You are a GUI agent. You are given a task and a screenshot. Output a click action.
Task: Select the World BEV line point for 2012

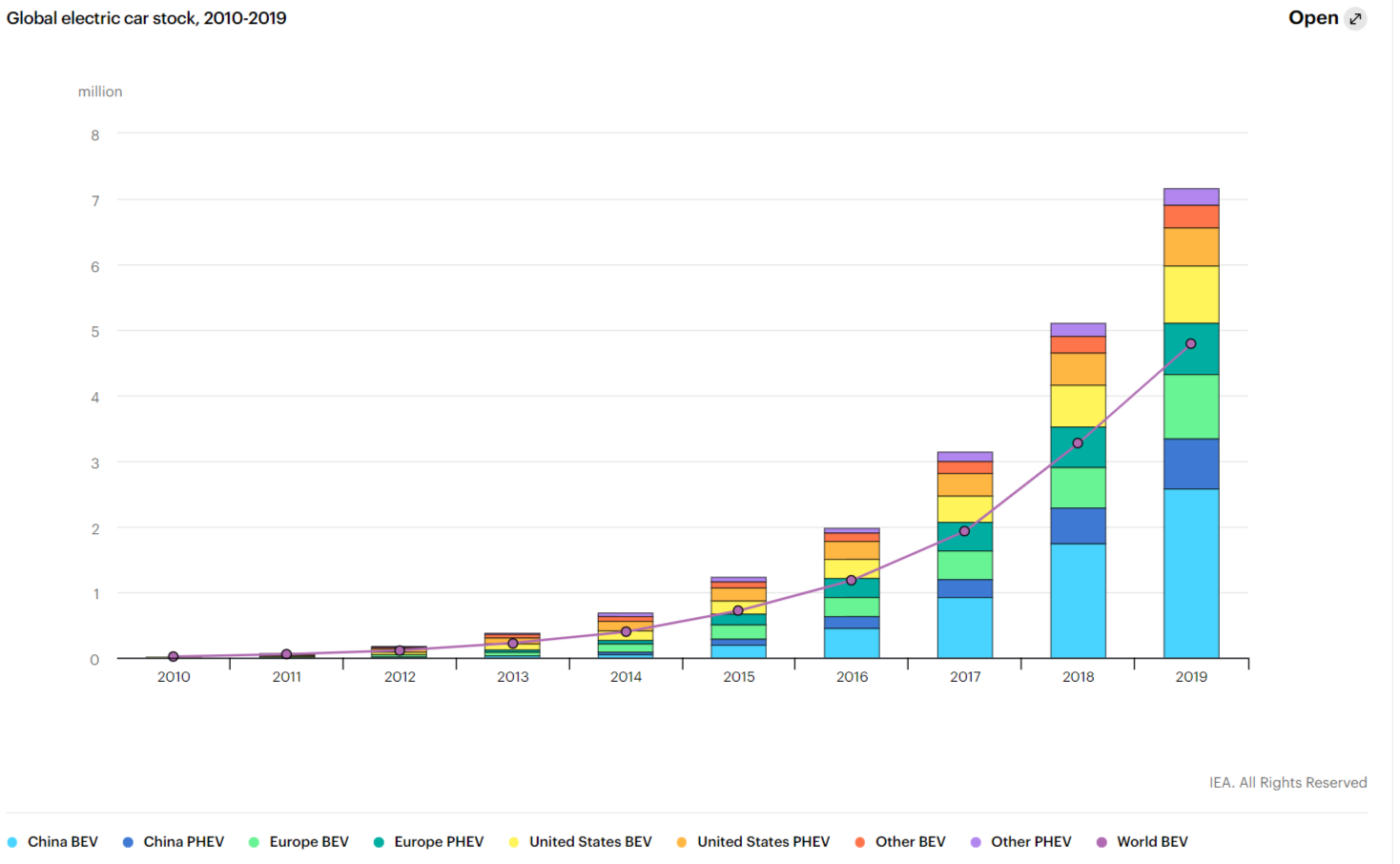(x=400, y=650)
